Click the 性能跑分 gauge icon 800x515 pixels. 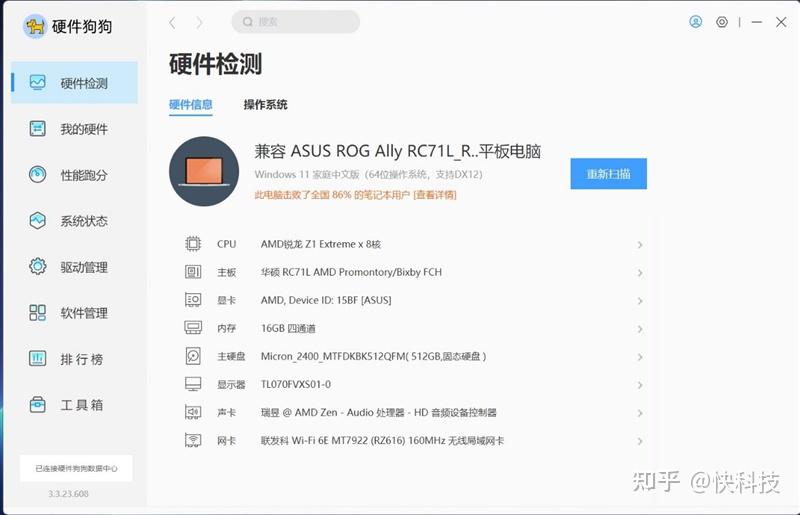click(x=38, y=175)
